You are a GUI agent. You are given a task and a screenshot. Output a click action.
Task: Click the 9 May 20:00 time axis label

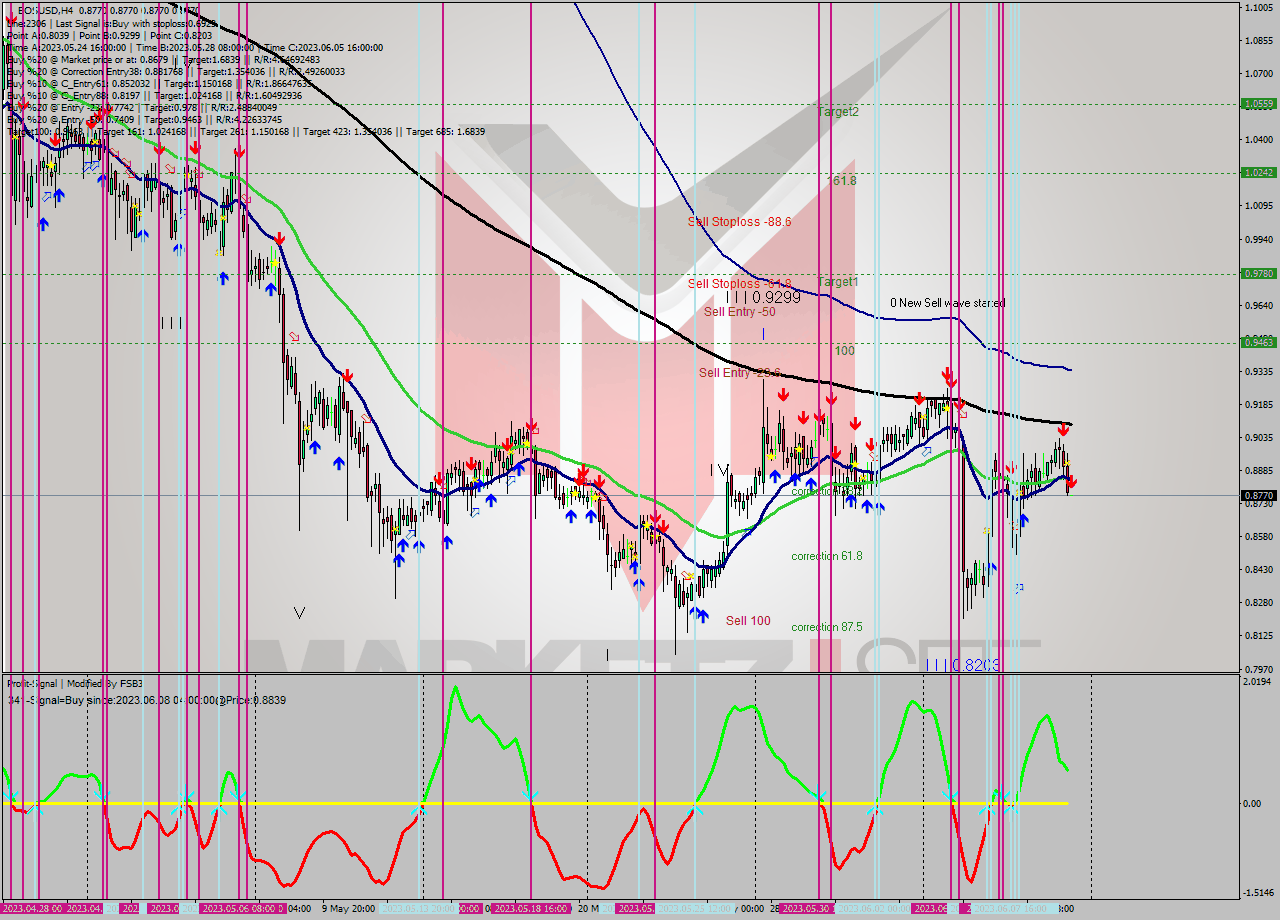pyautogui.click(x=348, y=908)
